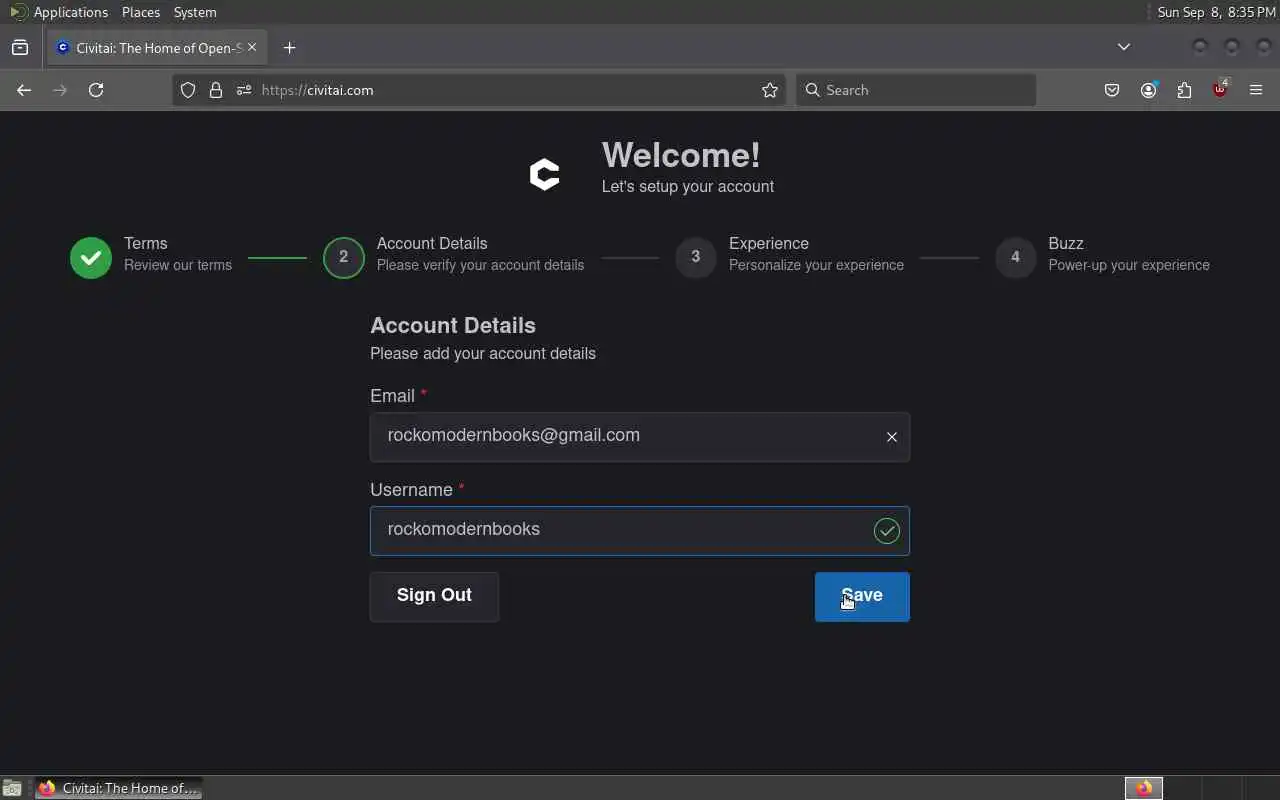Click 'Personalize your experience' step text
Viewport: 1280px width, 800px height.
click(816, 265)
